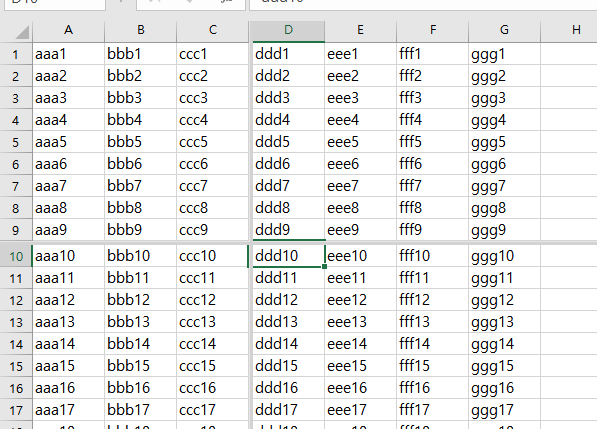Click cell containing aaa5
Screen dimensions: 597x429
tap(69, 142)
